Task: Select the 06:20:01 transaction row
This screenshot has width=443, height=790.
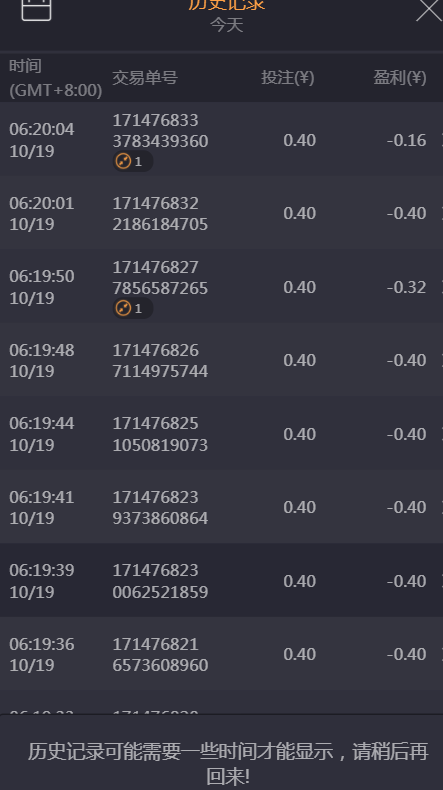Action: [x=221, y=213]
